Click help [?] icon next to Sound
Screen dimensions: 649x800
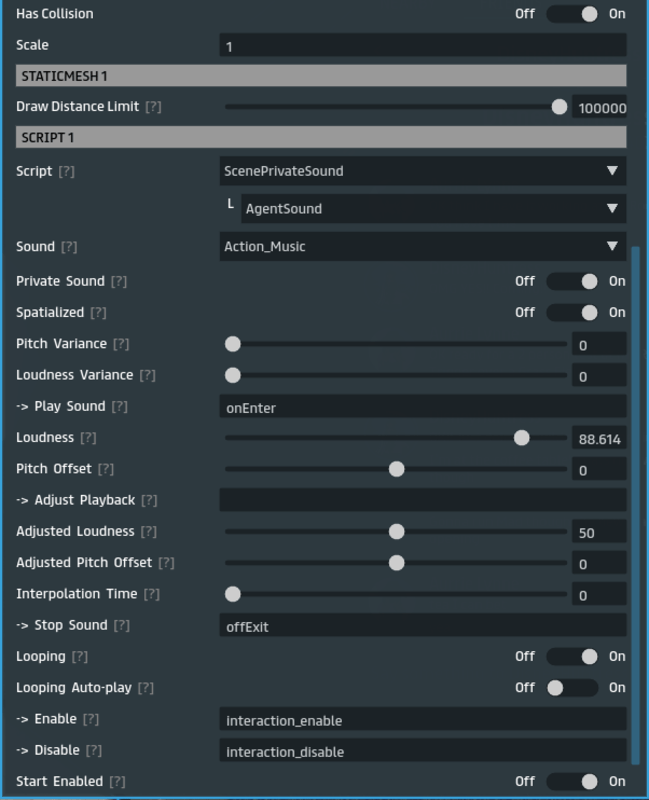[69, 246]
